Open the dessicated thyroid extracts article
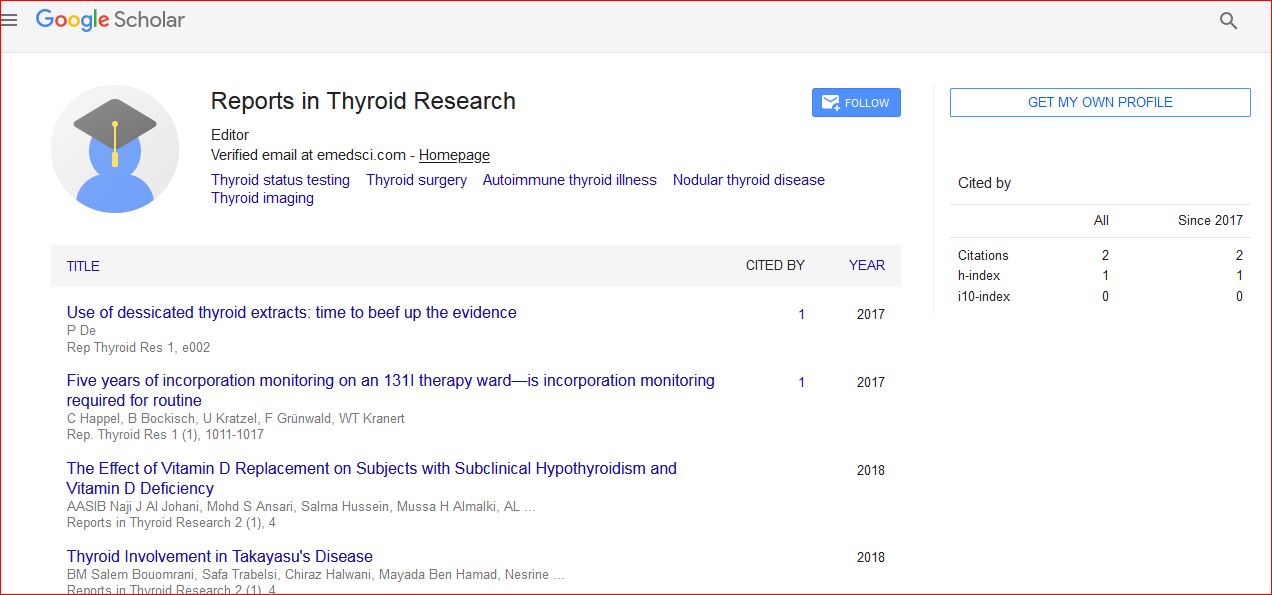Screen dimensions: 1272x595 pos(291,312)
